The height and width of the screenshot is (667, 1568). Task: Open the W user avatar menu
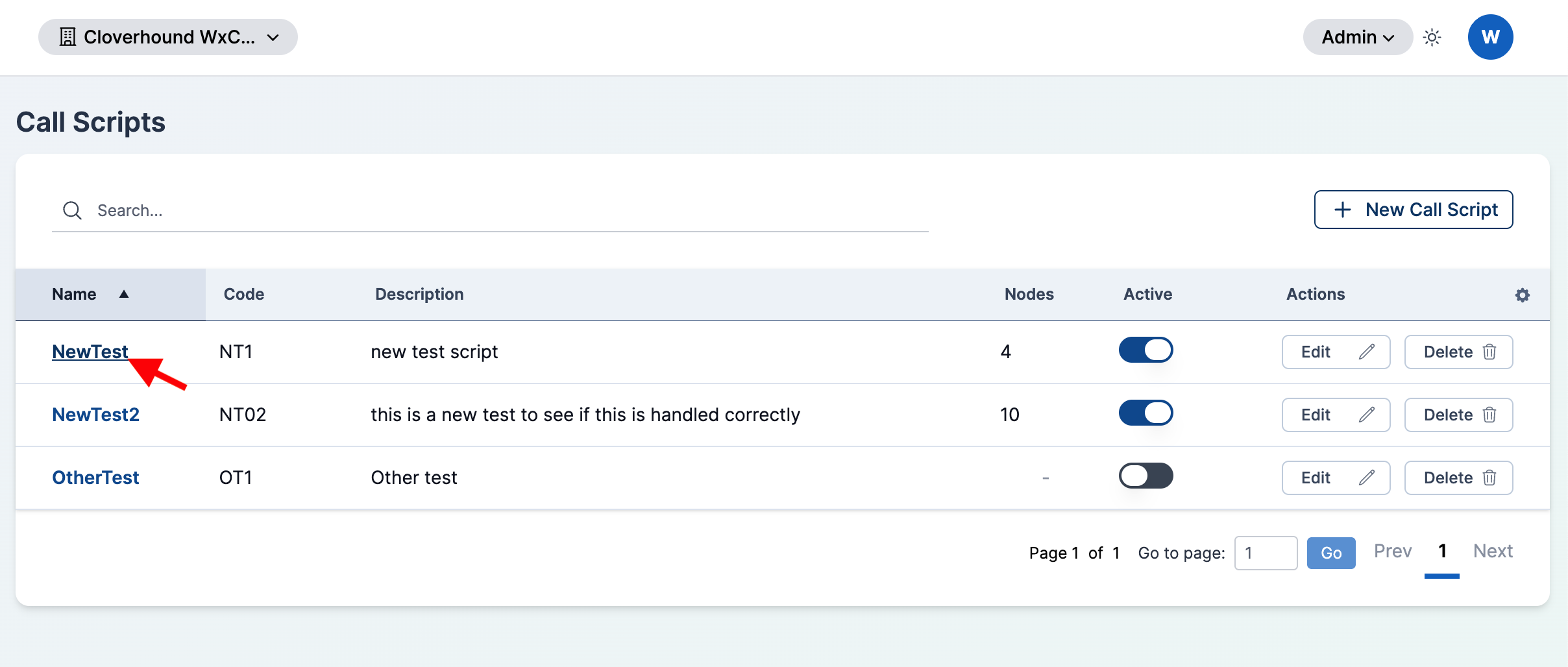1490,37
